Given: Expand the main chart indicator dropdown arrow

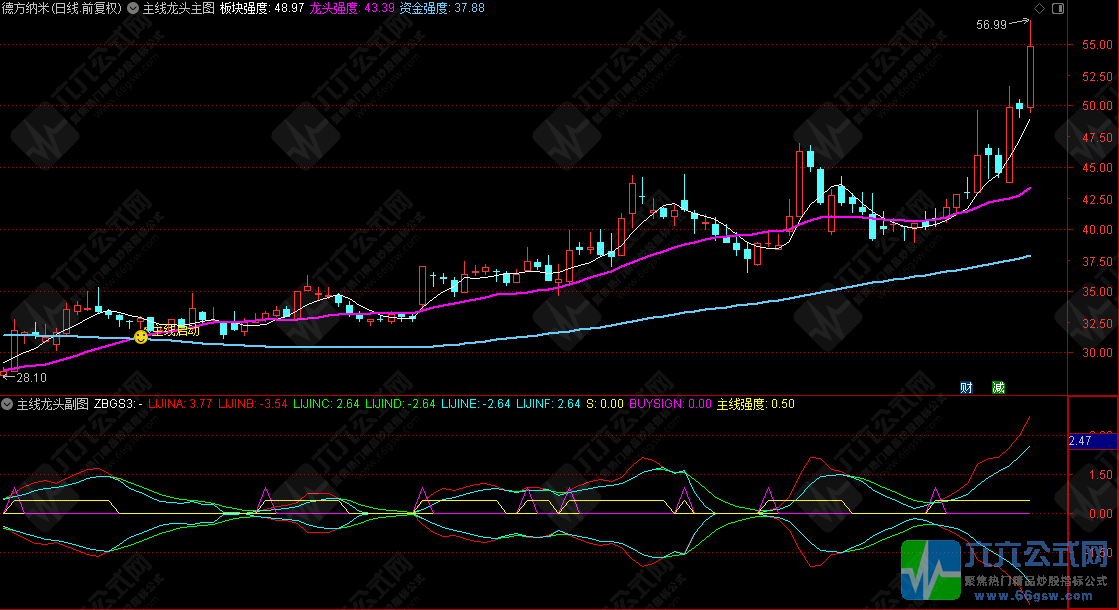Looking at the screenshot, I should tap(133, 8).
